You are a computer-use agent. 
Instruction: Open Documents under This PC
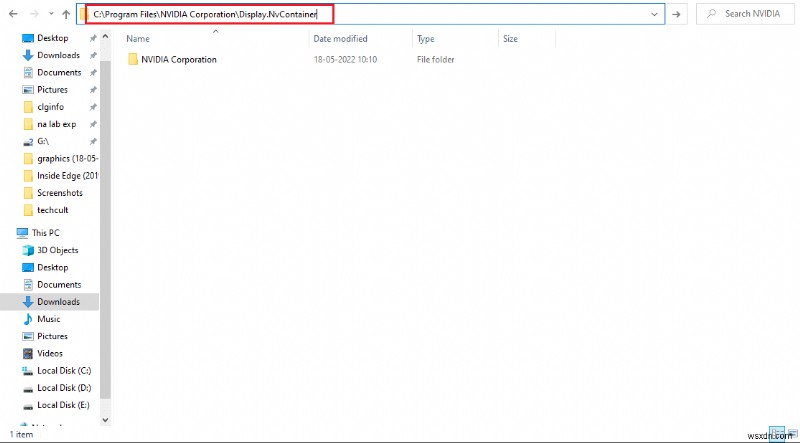[59, 285]
